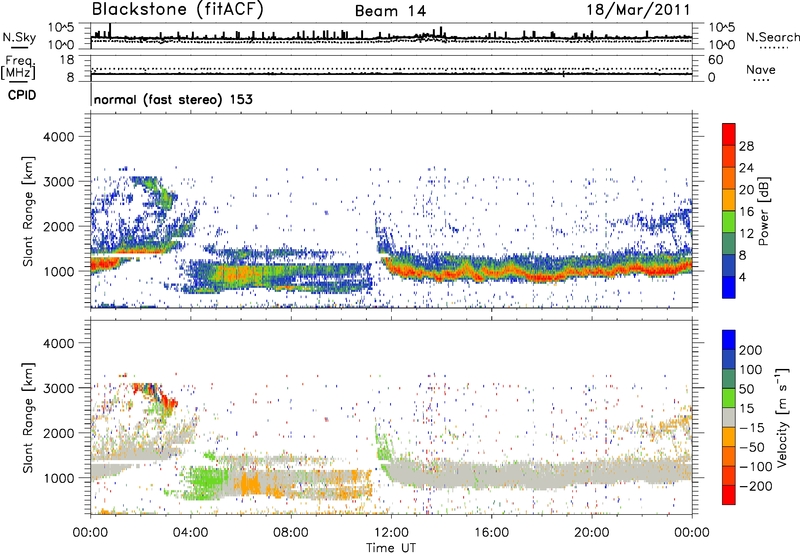Viewport: 800px width, 554px height.
Task: Click the power scale value '16'
Action: point(746,212)
